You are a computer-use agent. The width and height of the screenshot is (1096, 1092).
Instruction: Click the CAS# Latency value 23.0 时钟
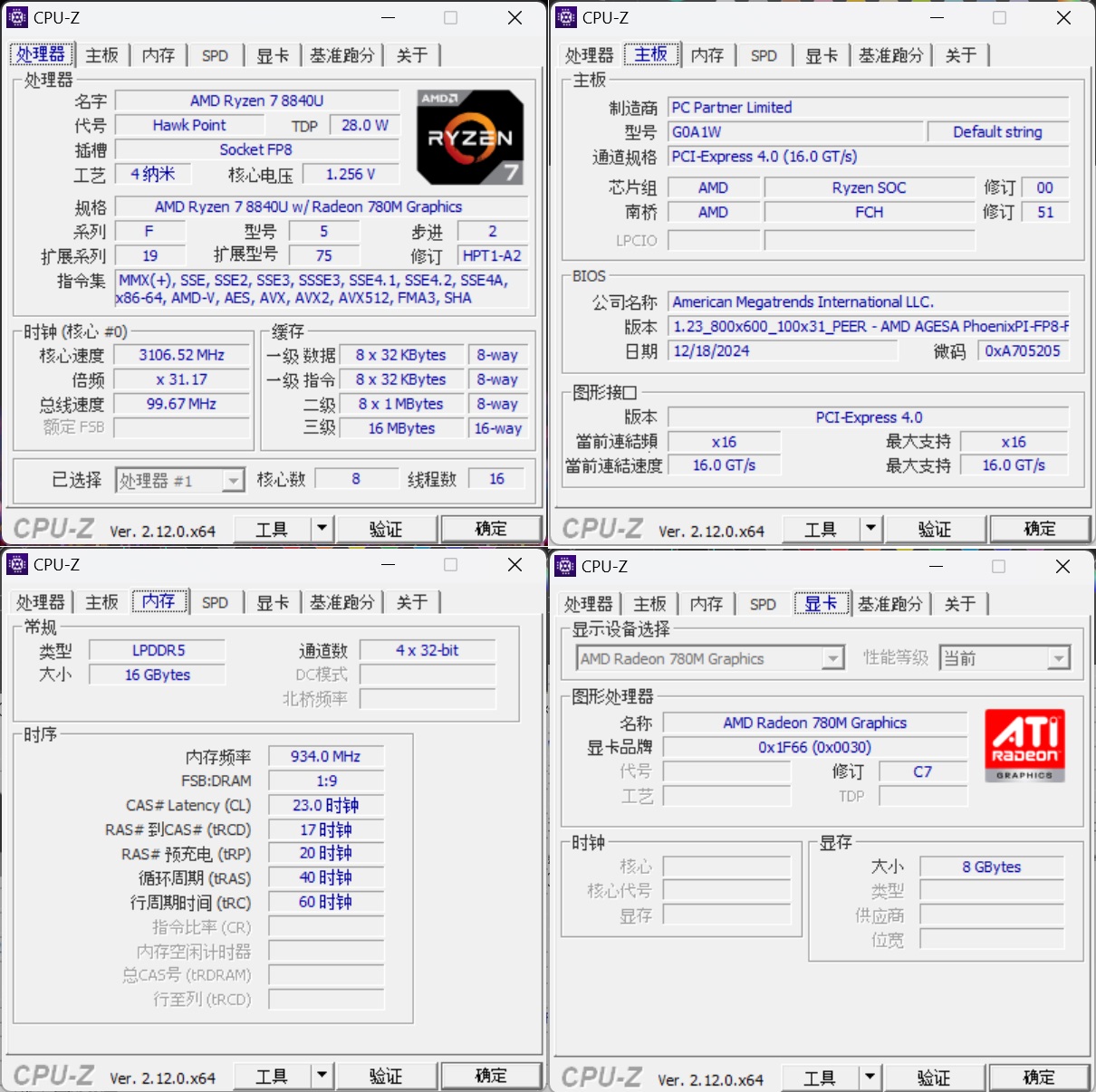326,805
